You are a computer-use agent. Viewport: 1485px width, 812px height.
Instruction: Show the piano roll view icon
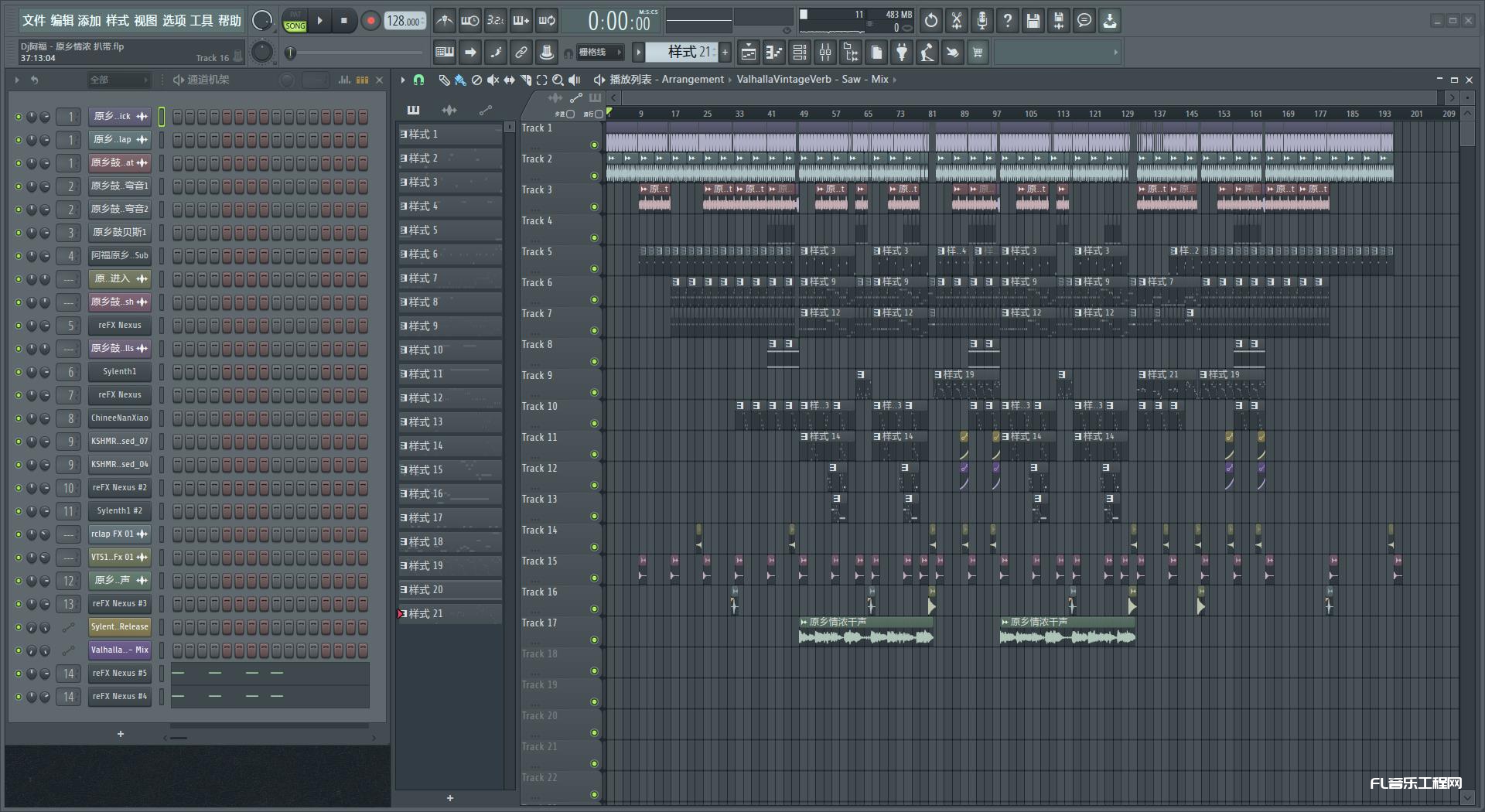(774, 53)
